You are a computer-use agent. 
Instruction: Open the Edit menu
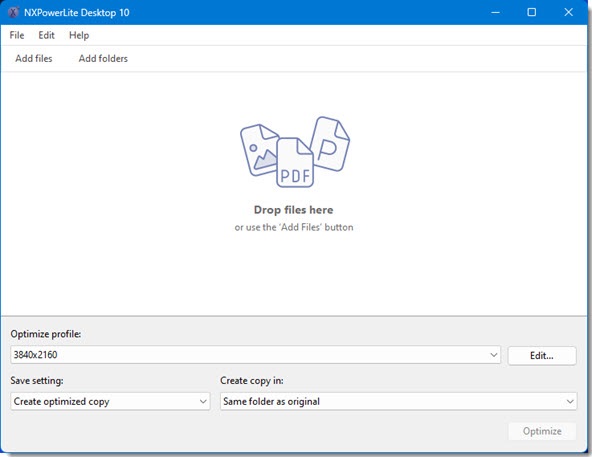[x=46, y=35]
